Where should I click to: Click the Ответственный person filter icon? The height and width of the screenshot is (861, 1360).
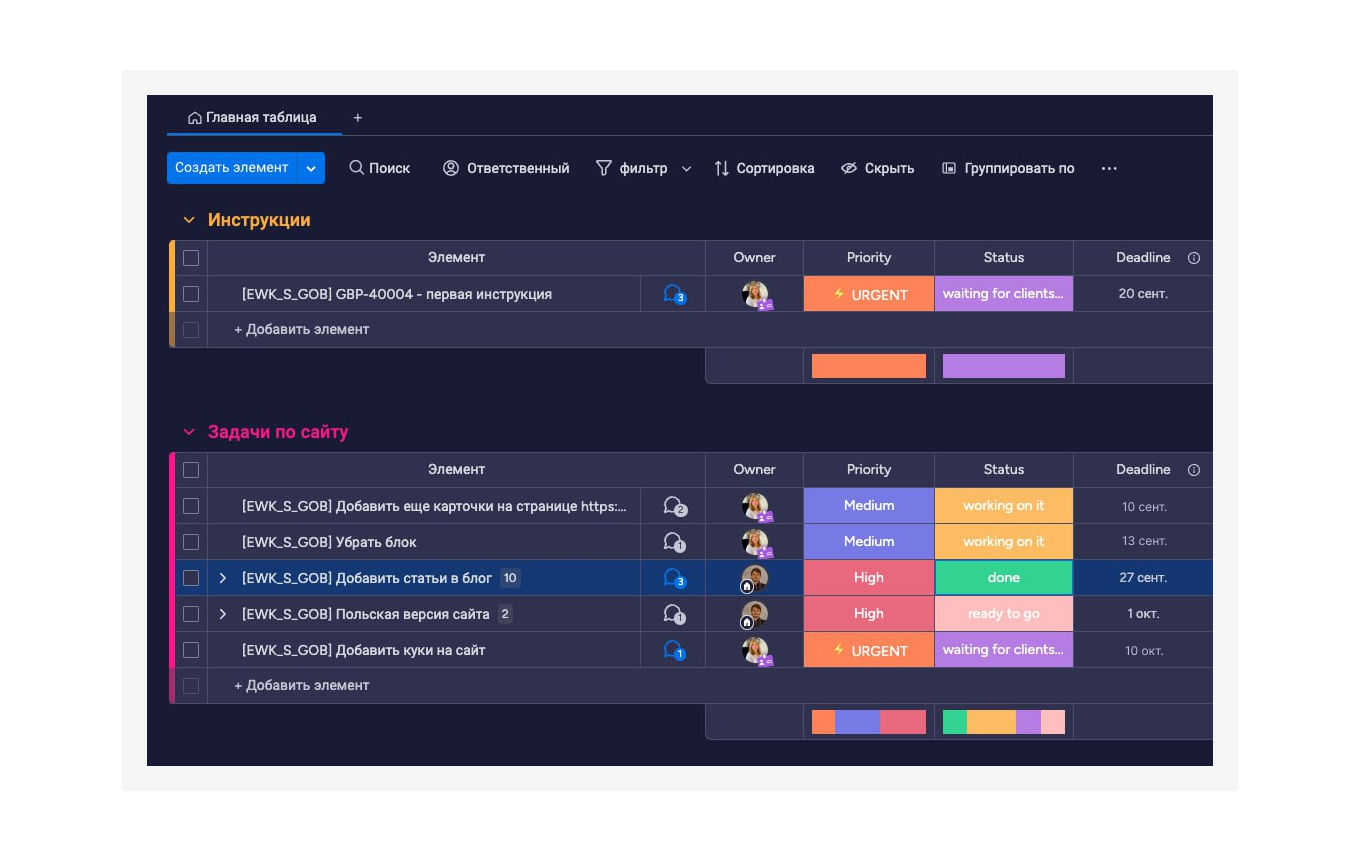451,168
